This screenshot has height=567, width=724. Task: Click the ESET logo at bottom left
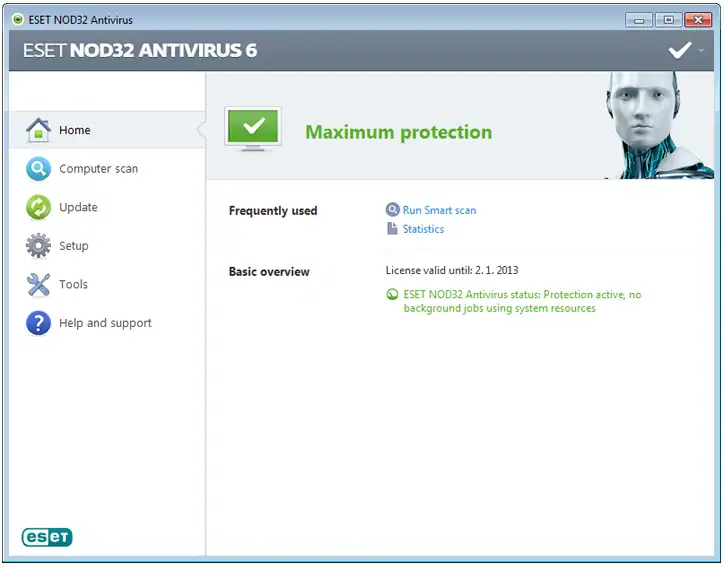(x=47, y=537)
